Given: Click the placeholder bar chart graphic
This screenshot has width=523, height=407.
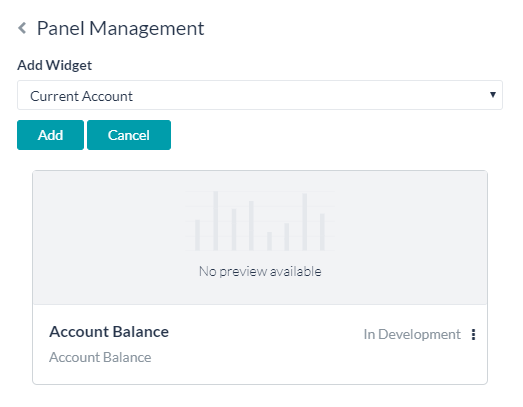Looking at the screenshot, I should tap(260, 221).
